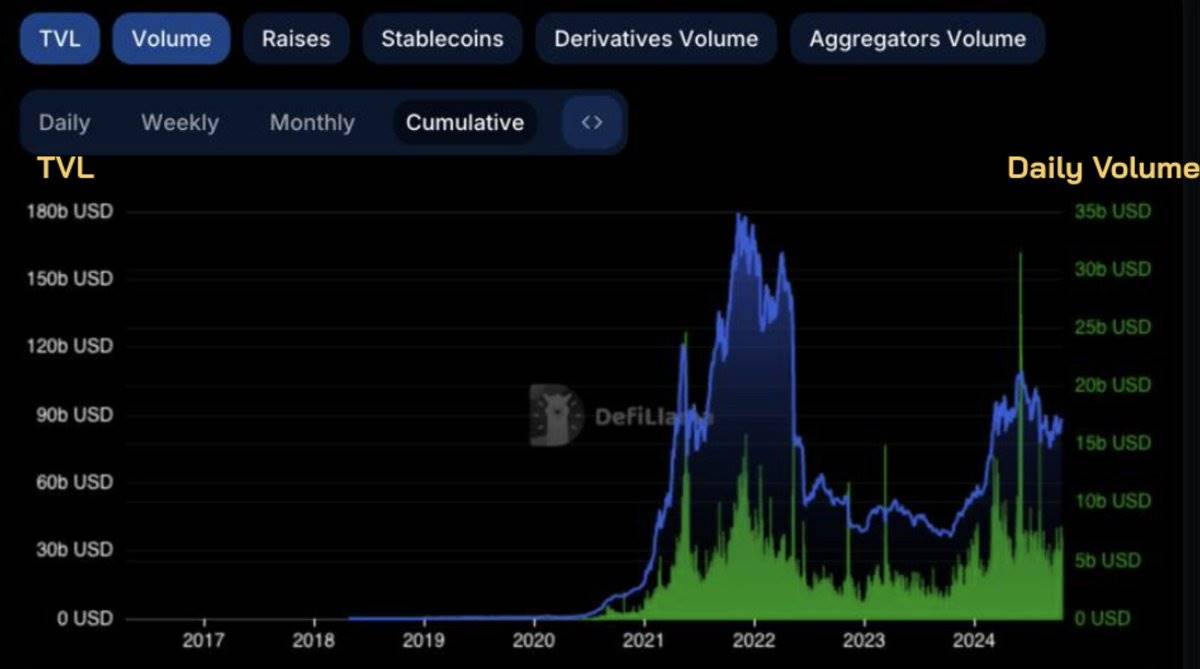This screenshot has height=669, width=1200.
Task: Click the blue TVL peak near 2022
Action: 740,216
